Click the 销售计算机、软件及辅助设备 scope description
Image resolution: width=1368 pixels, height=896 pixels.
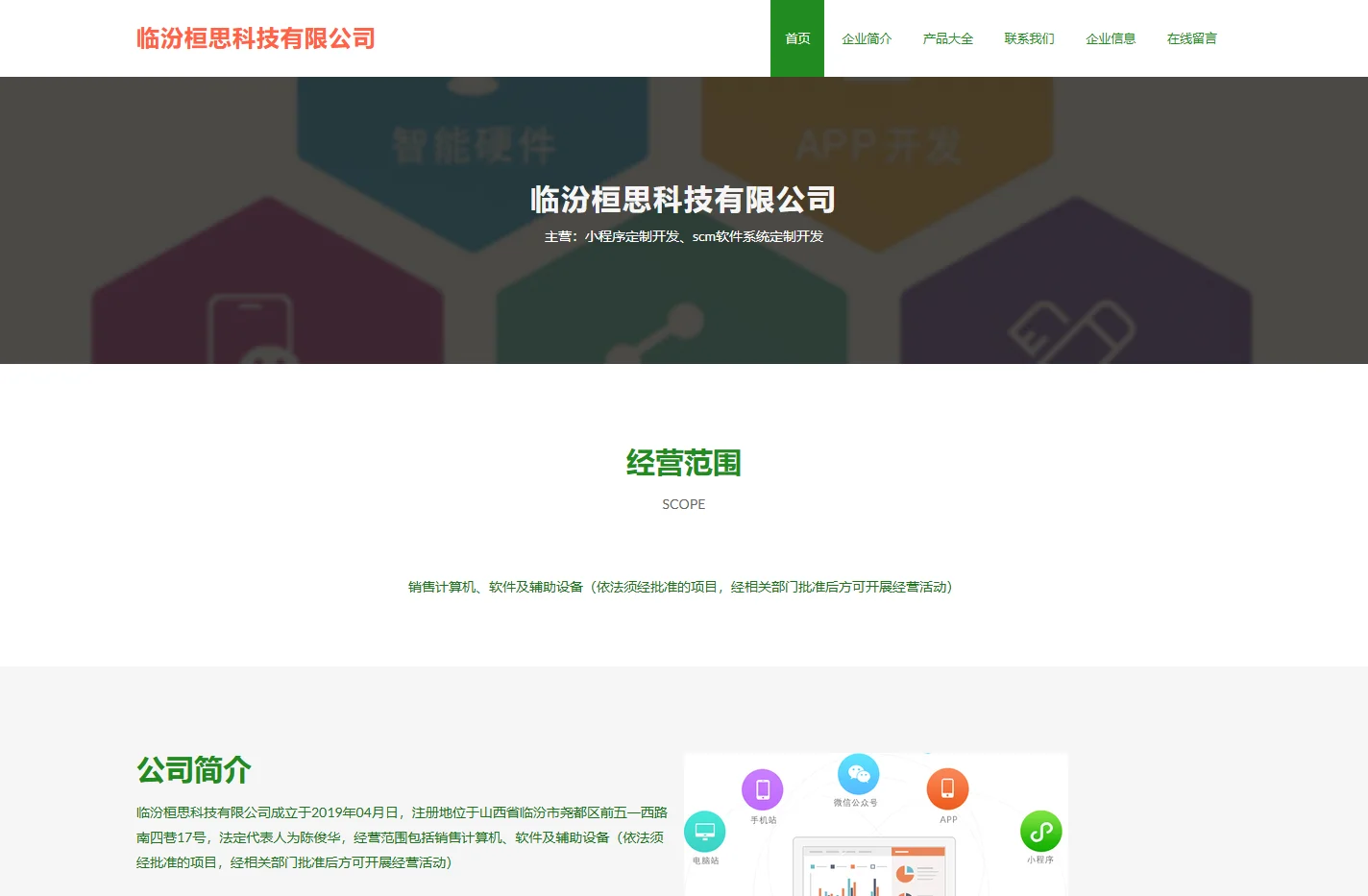(680, 587)
